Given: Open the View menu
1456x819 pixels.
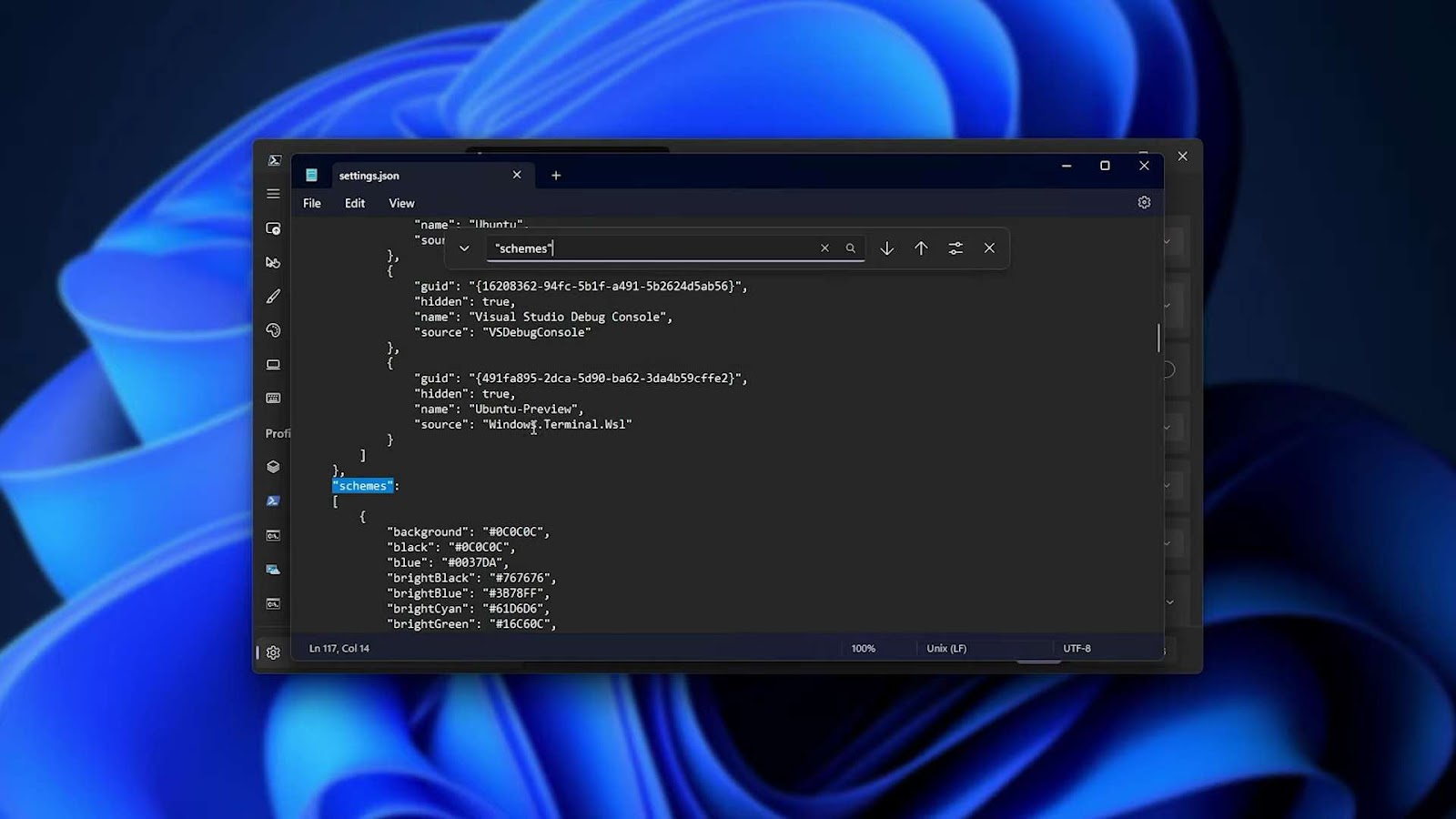Looking at the screenshot, I should coord(400,202).
